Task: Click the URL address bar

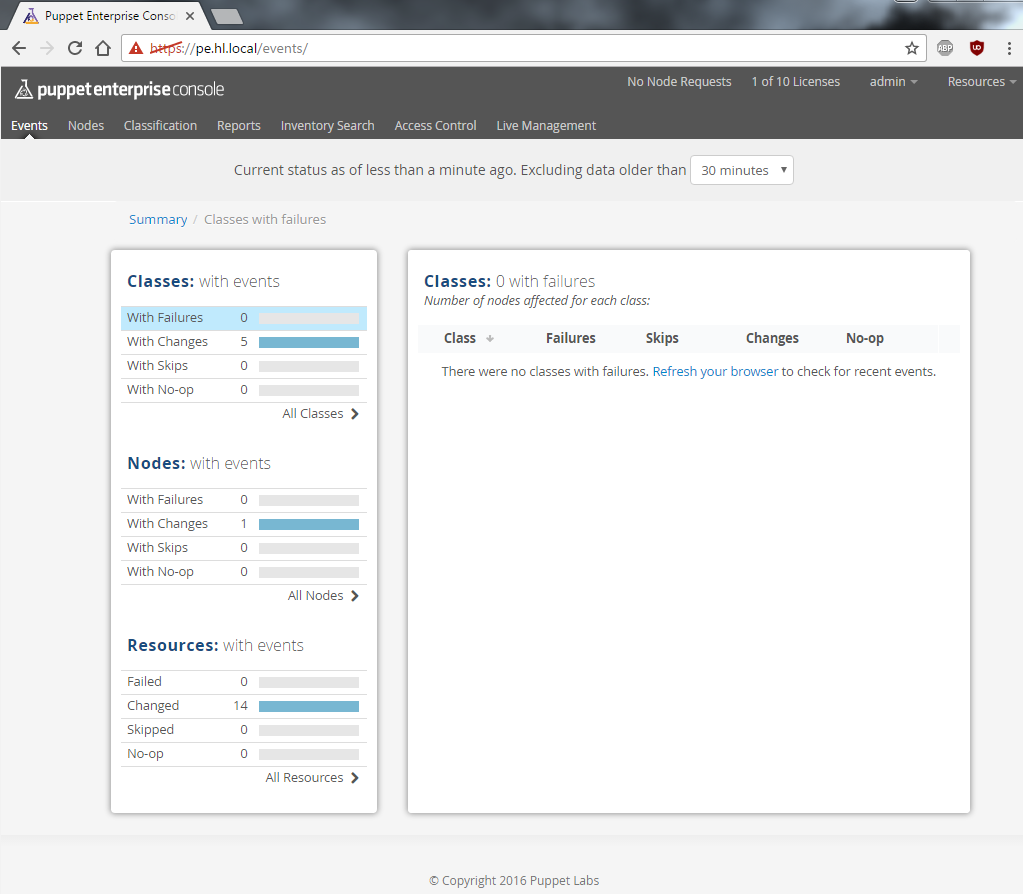Action: pos(524,48)
